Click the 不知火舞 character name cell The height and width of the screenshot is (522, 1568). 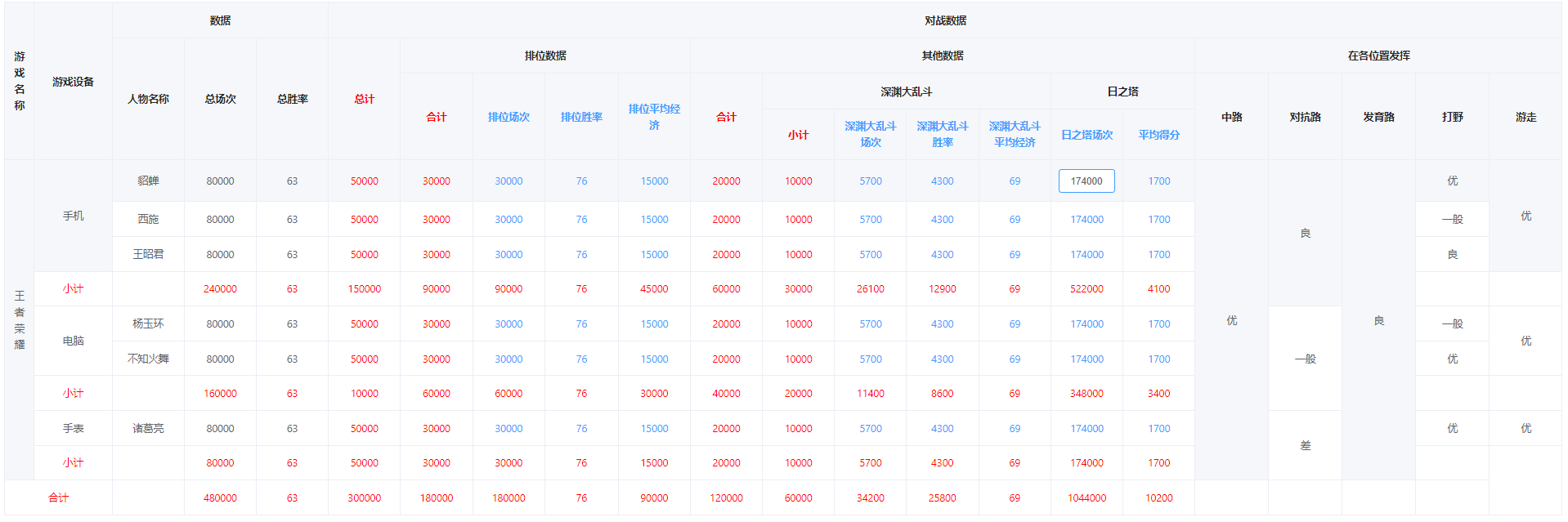click(x=148, y=359)
